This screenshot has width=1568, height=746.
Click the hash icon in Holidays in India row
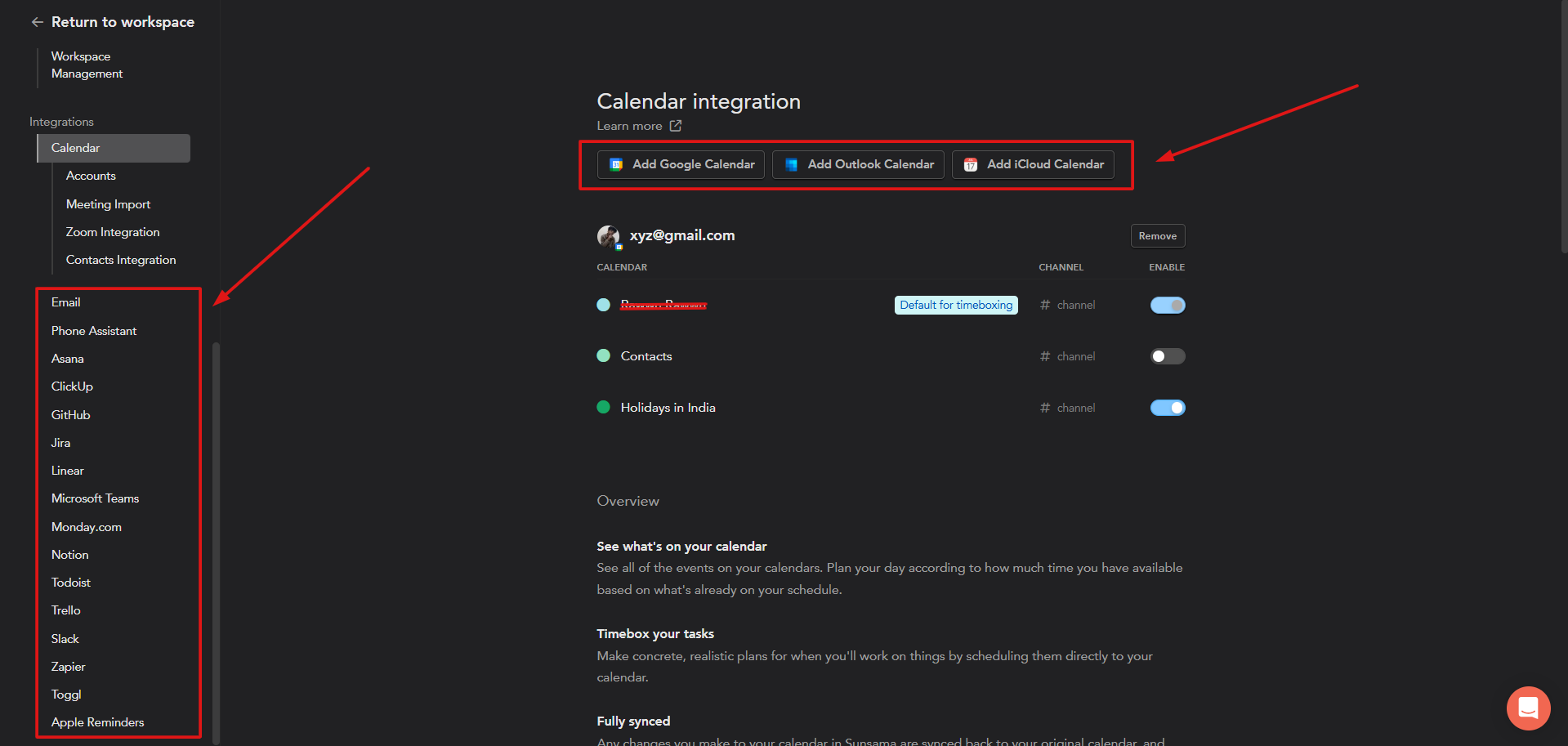(1044, 408)
